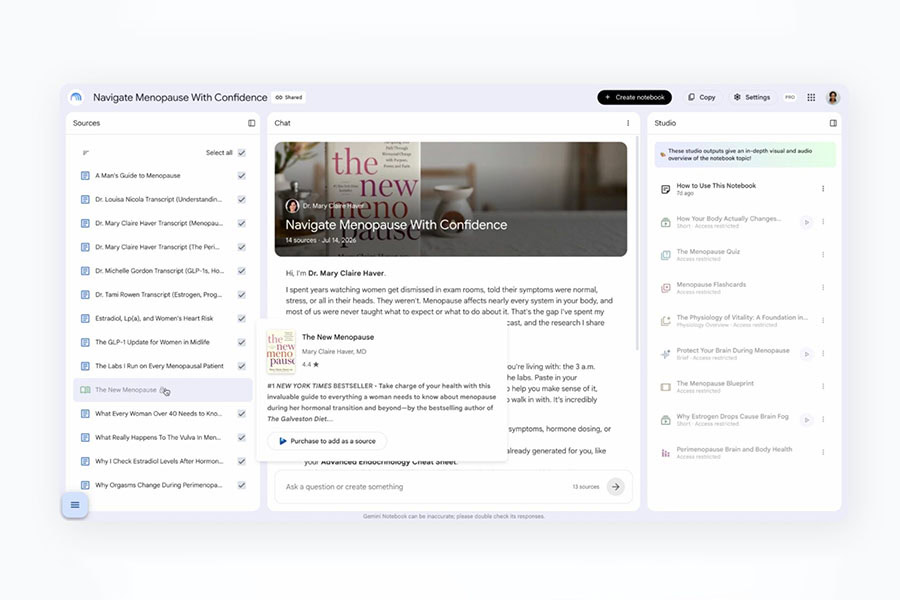900x600 pixels.
Task: Play Why Estrogen Drops Cause Brain Fog
Action: click(x=806, y=420)
